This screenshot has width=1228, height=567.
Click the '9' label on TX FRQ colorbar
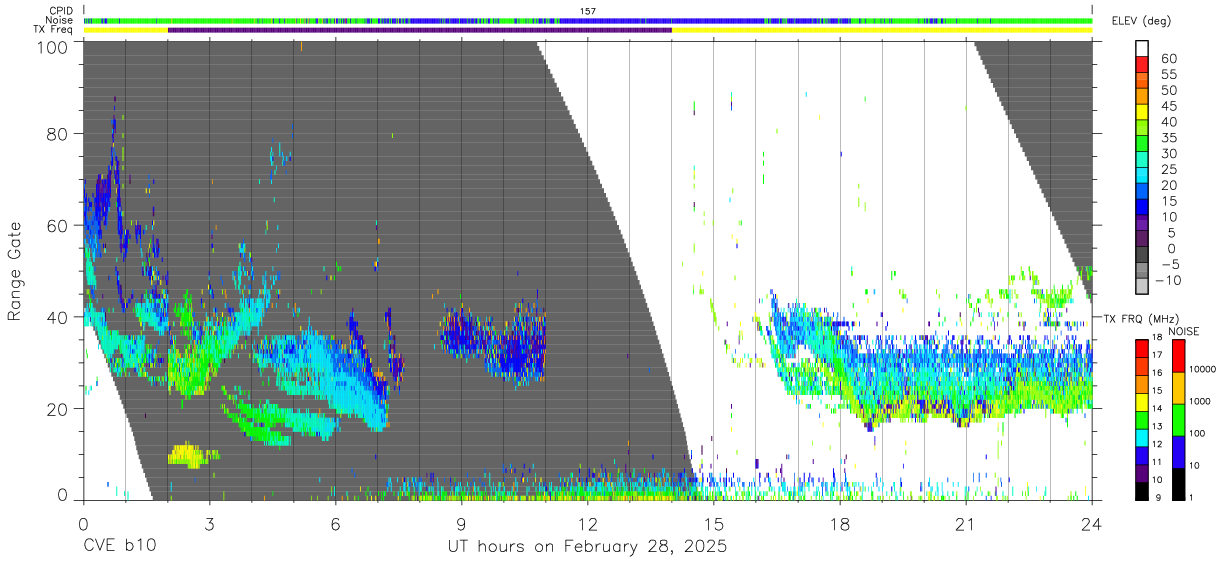[1160, 499]
